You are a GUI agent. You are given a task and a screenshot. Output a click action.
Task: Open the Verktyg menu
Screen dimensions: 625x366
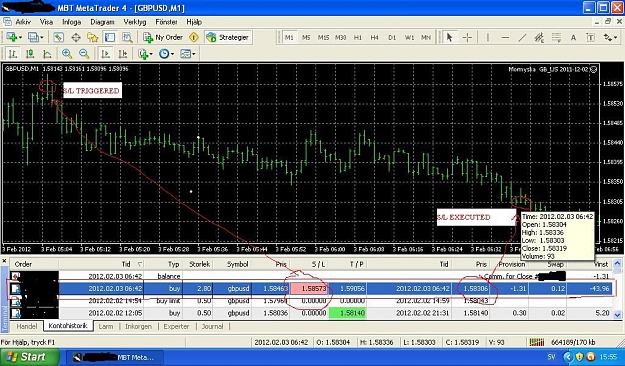(x=135, y=22)
